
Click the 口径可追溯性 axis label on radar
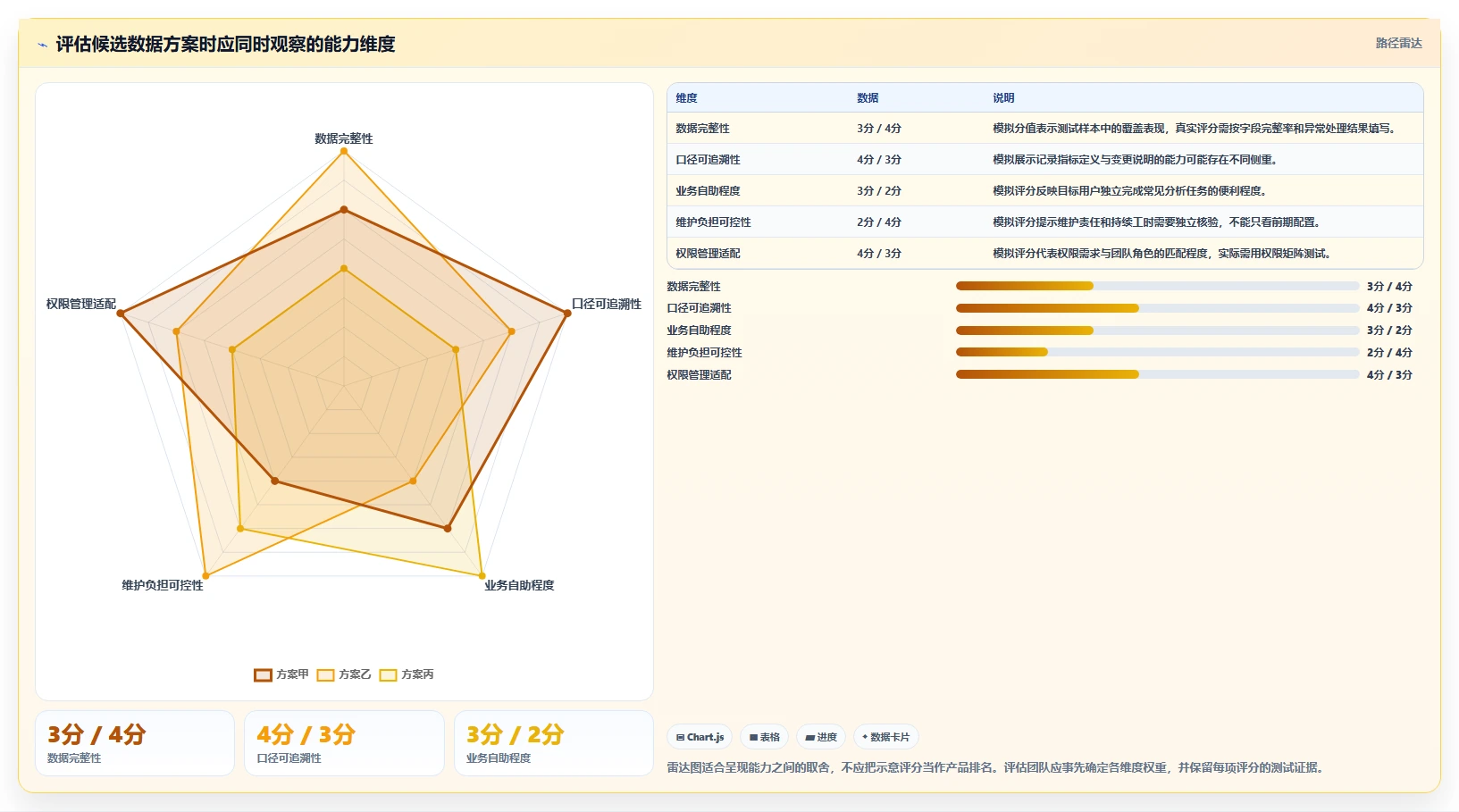607,304
